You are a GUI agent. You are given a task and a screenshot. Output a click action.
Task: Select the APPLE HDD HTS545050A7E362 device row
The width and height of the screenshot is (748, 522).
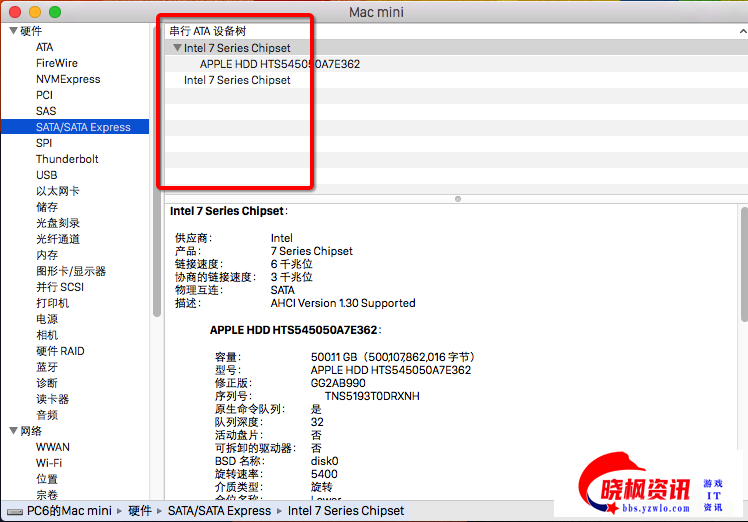coord(456,64)
